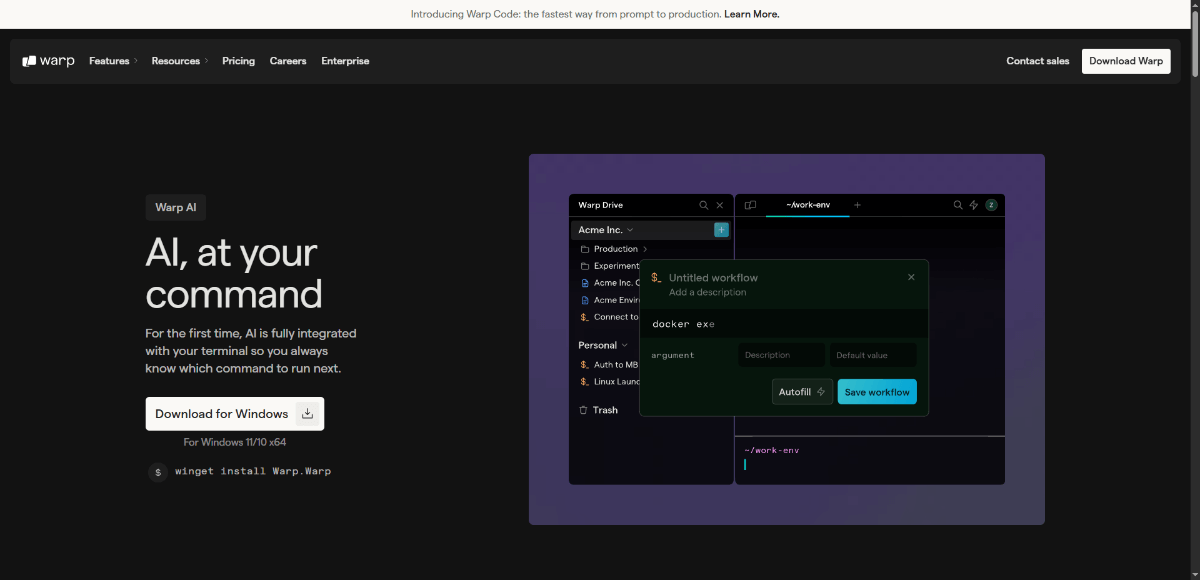
Task: Click the Learn More link in banner
Action: tap(752, 14)
